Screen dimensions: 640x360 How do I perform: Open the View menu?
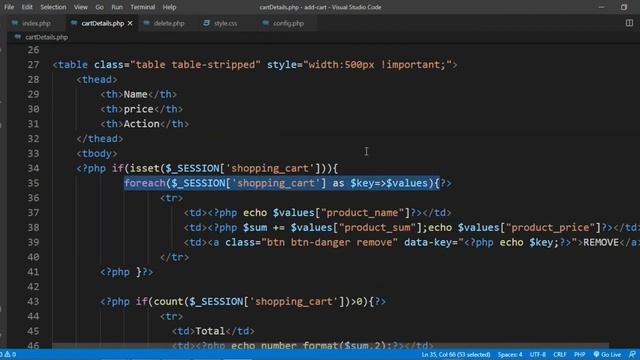coord(80,7)
